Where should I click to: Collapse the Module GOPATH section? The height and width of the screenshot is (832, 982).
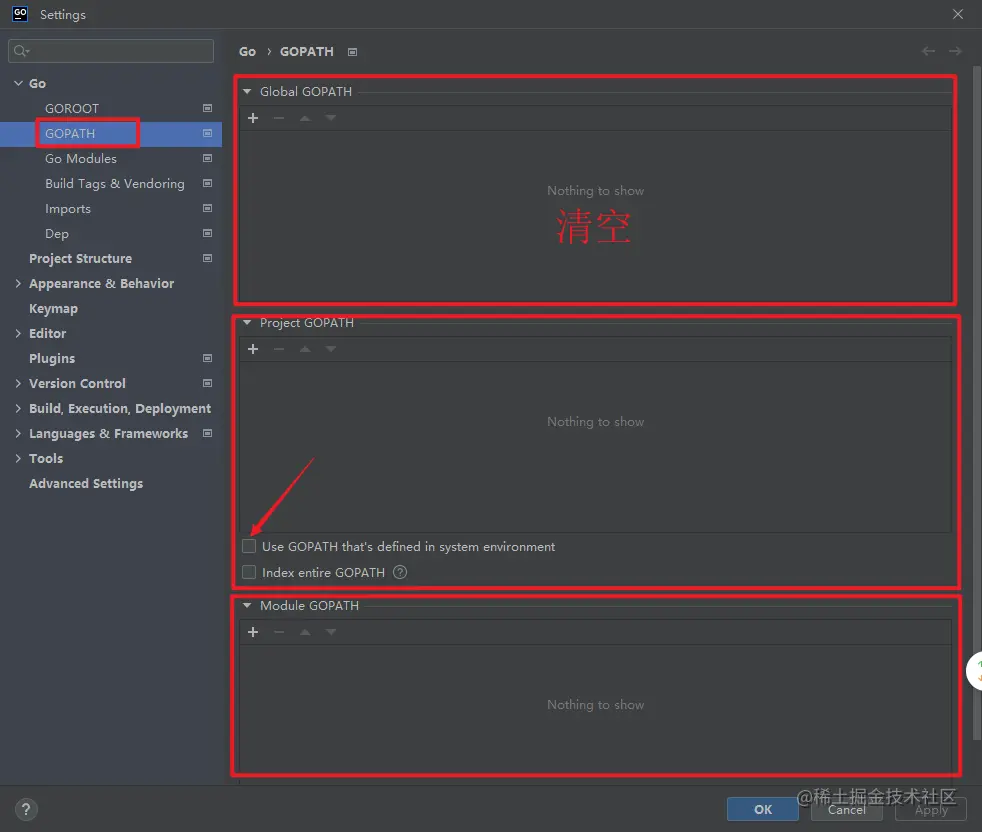coord(247,606)
